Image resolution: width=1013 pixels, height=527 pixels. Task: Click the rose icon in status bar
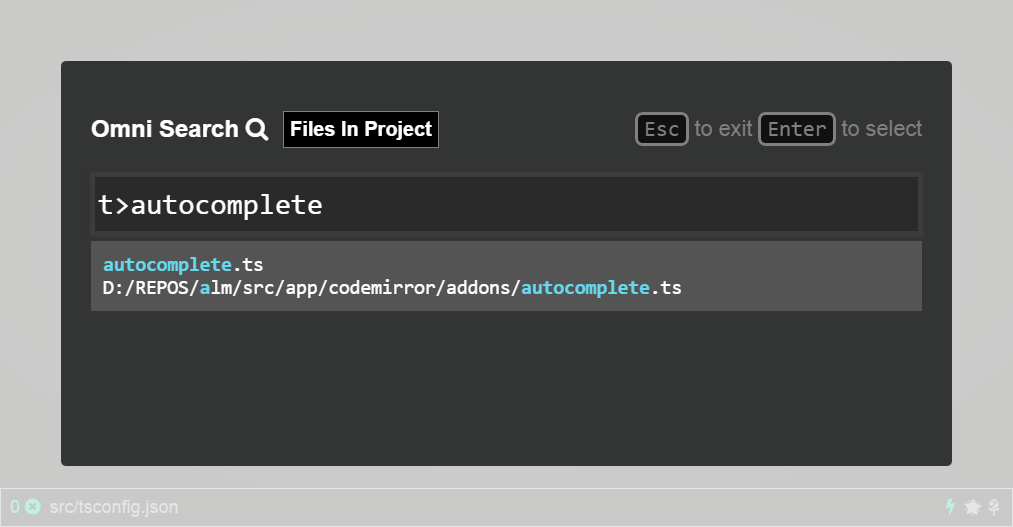[994, 507]
